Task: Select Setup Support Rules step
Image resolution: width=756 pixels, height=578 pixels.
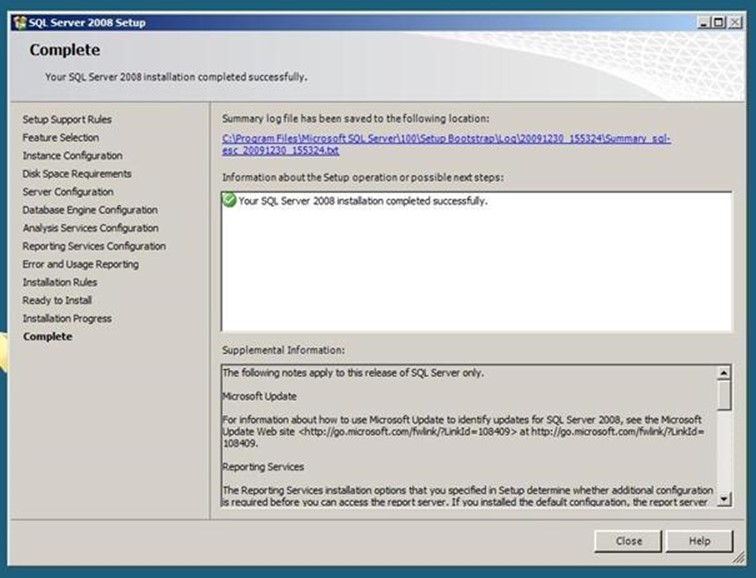Action: (67, 119)
